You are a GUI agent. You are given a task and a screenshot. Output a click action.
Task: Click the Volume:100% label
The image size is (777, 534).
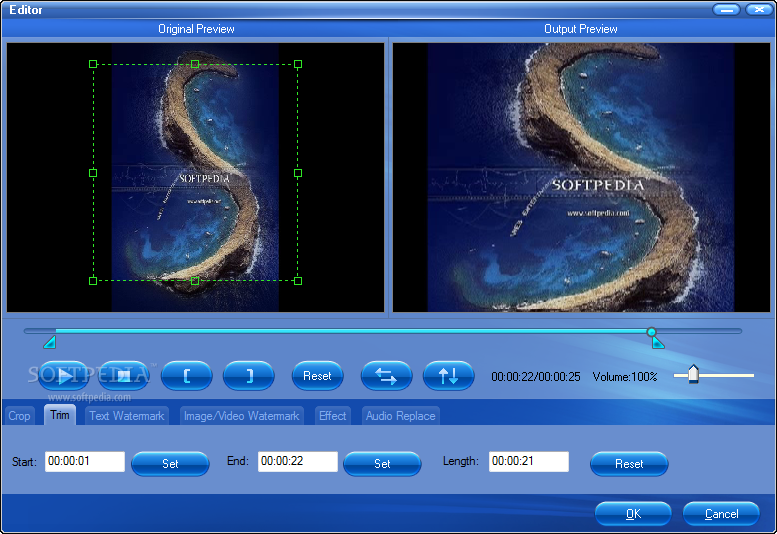[x=625, y=377]
